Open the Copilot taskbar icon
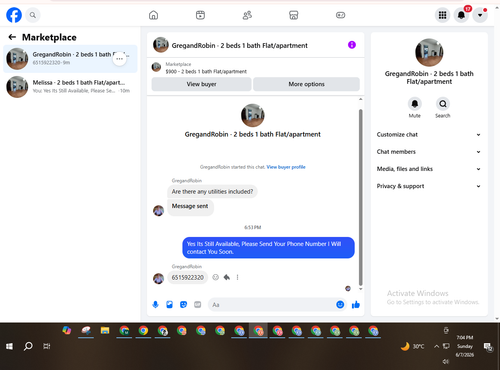The height and width of the screenshot is (370, 500). (67, 331)
